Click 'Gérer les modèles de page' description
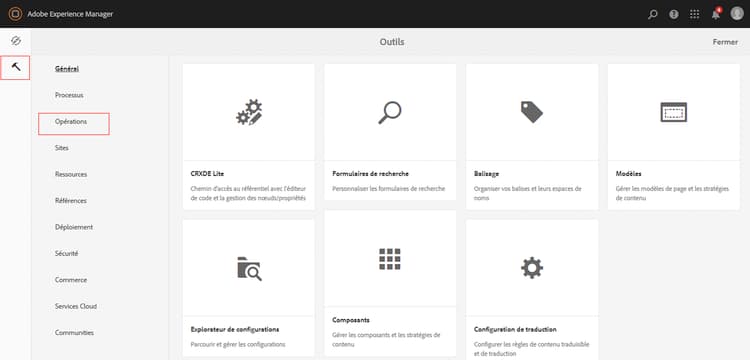Screen dimensions: 750x360 672,193
